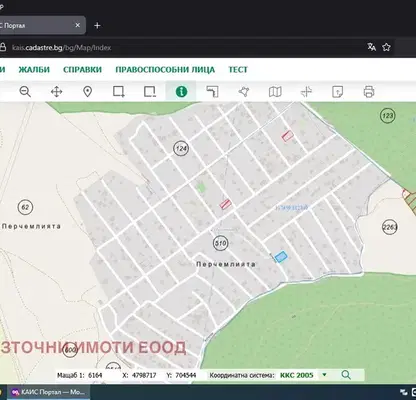Expand the ККС 2005 coordinate system dropdown
Image resolution: width=416 pixels, height=400 pixels.
coord(324,375)
